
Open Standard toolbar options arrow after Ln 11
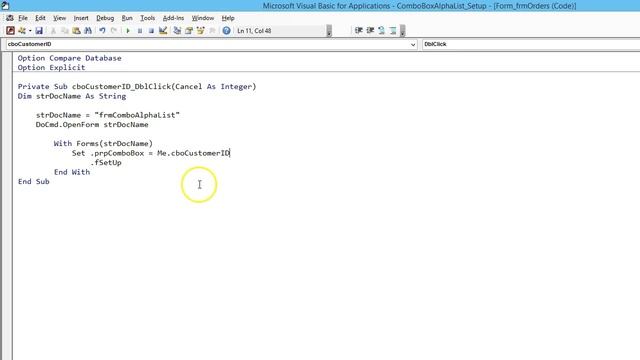click(329, 31)
